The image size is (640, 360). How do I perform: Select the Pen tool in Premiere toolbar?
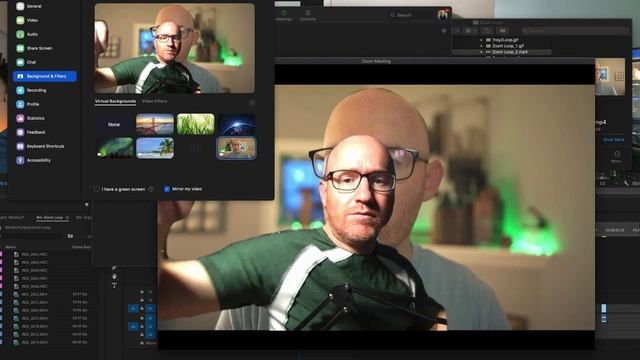pyautogui.click(x=114, y=268)
